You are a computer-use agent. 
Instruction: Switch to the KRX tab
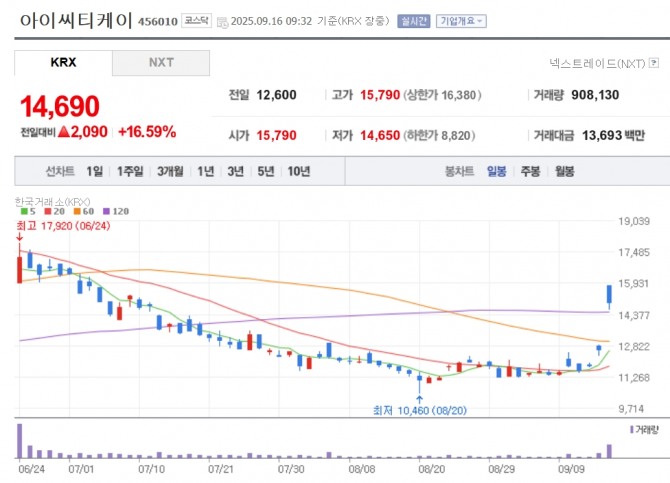pos(63,62)
